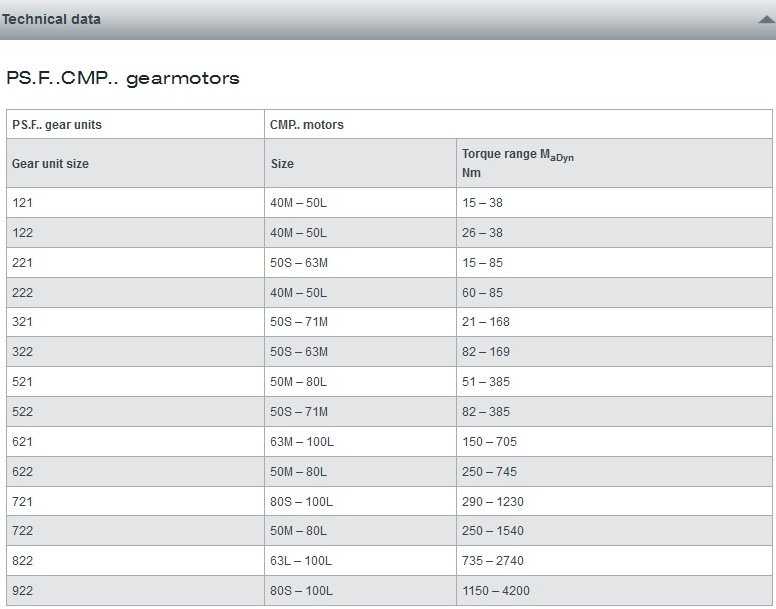The width and height of the screenshot is (776, 609).
Task: Select gear unit size 222 cell
Action: pyautogui.click(x=136, y=292)
